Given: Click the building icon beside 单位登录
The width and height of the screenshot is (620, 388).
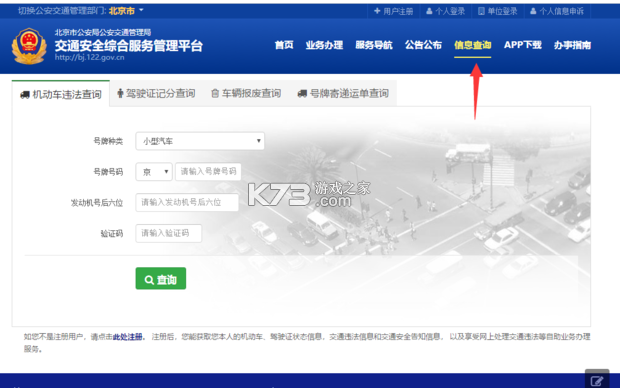Looking at the screenshot, I should (x=481, y=11).
